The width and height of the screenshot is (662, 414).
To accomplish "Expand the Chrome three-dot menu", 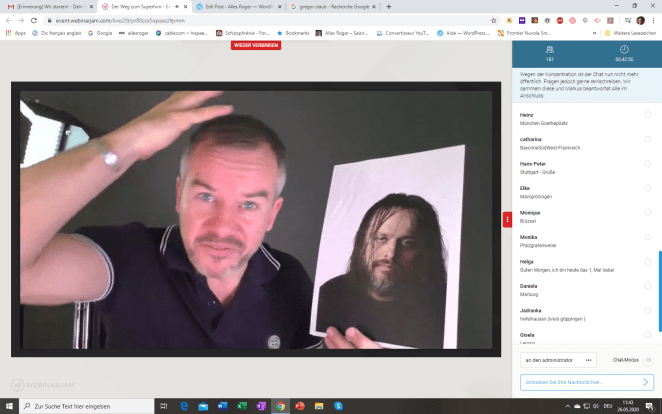I will coord(654,19).
